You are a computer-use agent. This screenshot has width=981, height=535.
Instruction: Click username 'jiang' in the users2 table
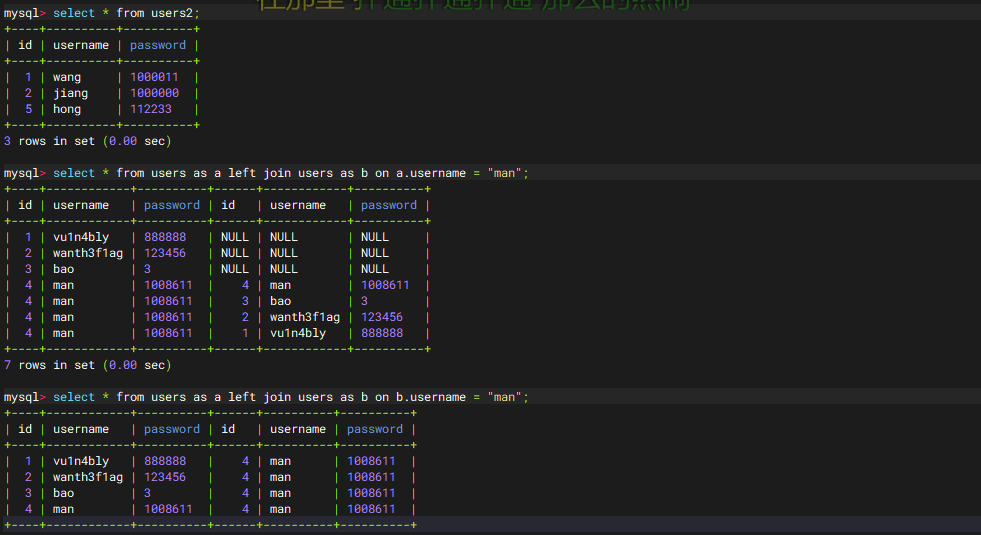coord(70,93)
